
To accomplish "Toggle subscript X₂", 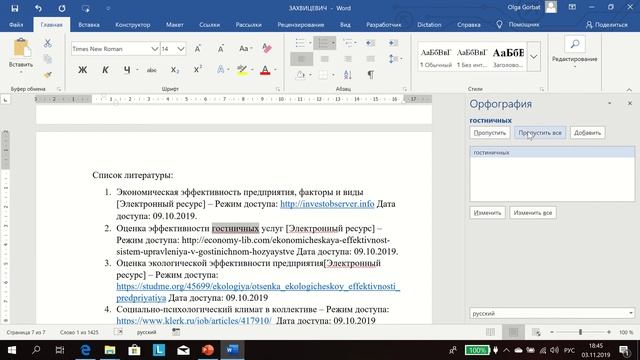I will [175, 70].
